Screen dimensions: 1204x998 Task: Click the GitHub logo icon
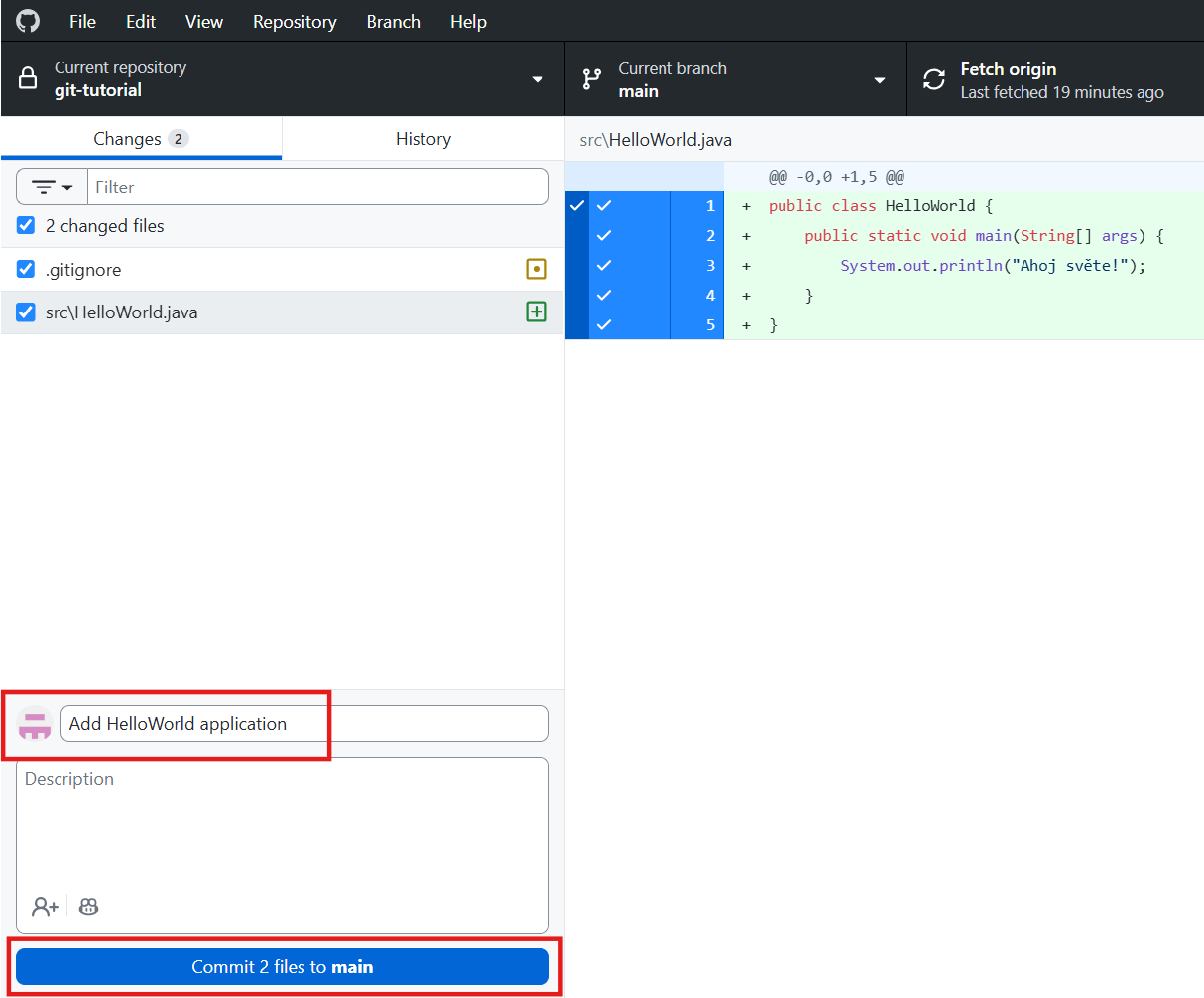pyautogui.click(x=28, y=21)
